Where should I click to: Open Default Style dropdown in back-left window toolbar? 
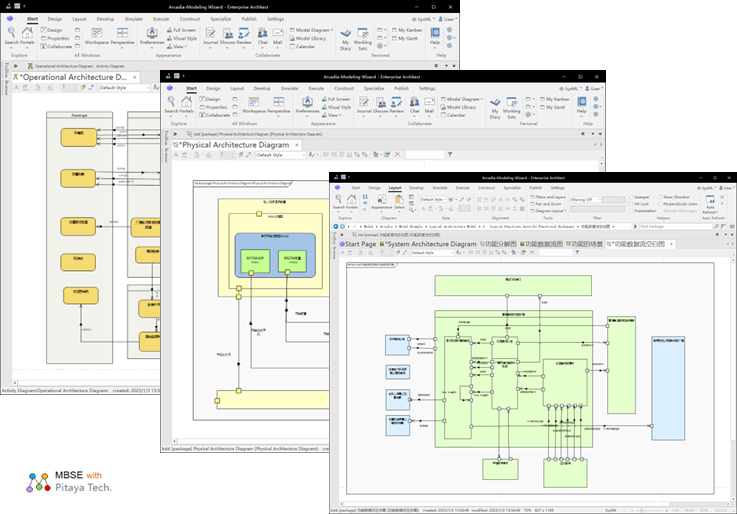tap(124, 88)
